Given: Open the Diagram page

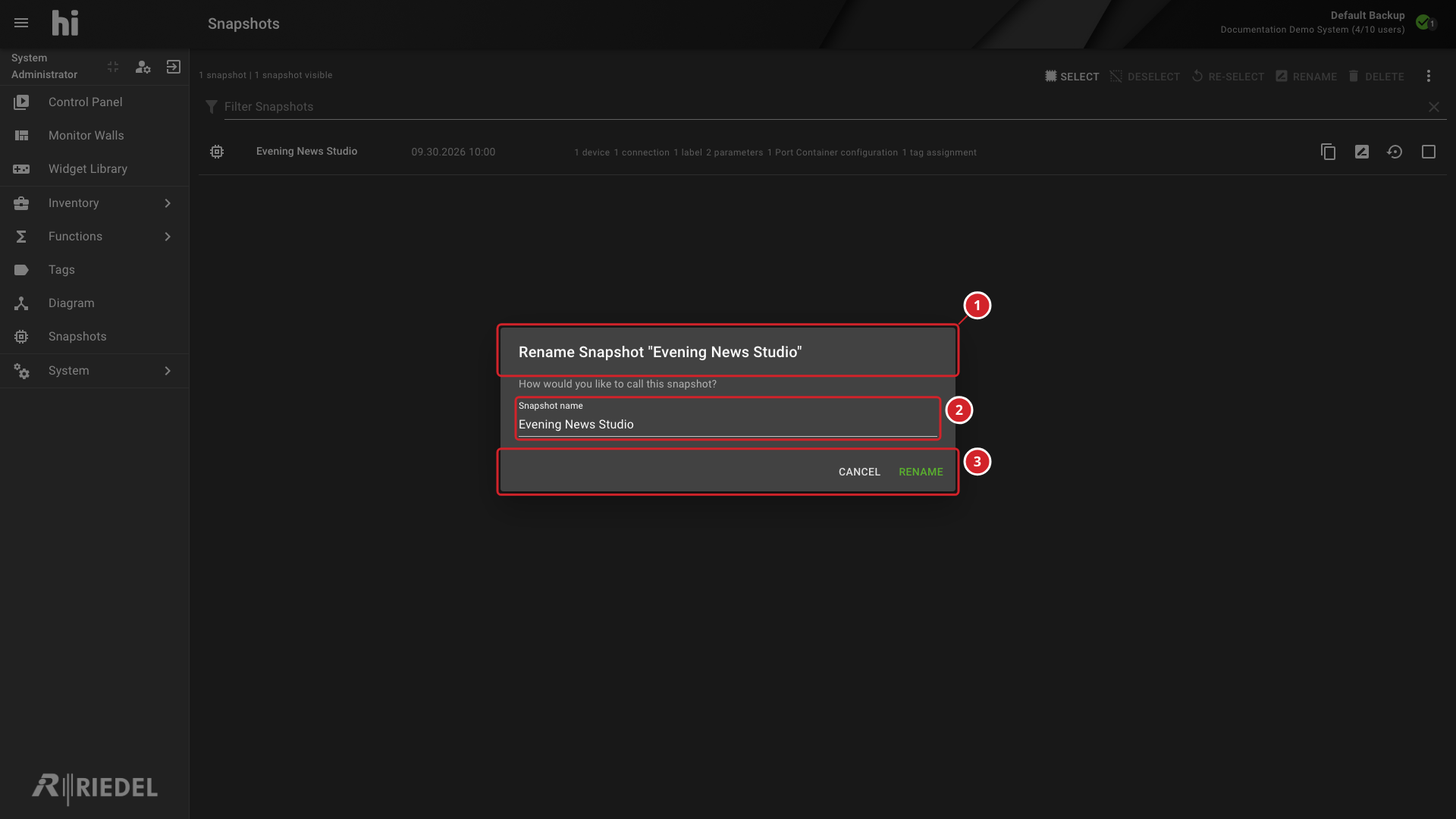Looking at the screenshot, I should click(95, 303).
